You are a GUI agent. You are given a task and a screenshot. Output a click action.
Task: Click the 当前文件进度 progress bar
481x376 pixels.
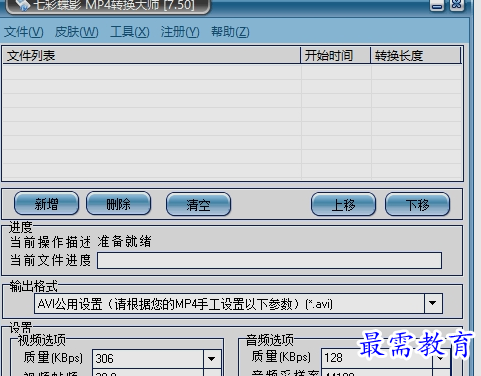point(269,260)
